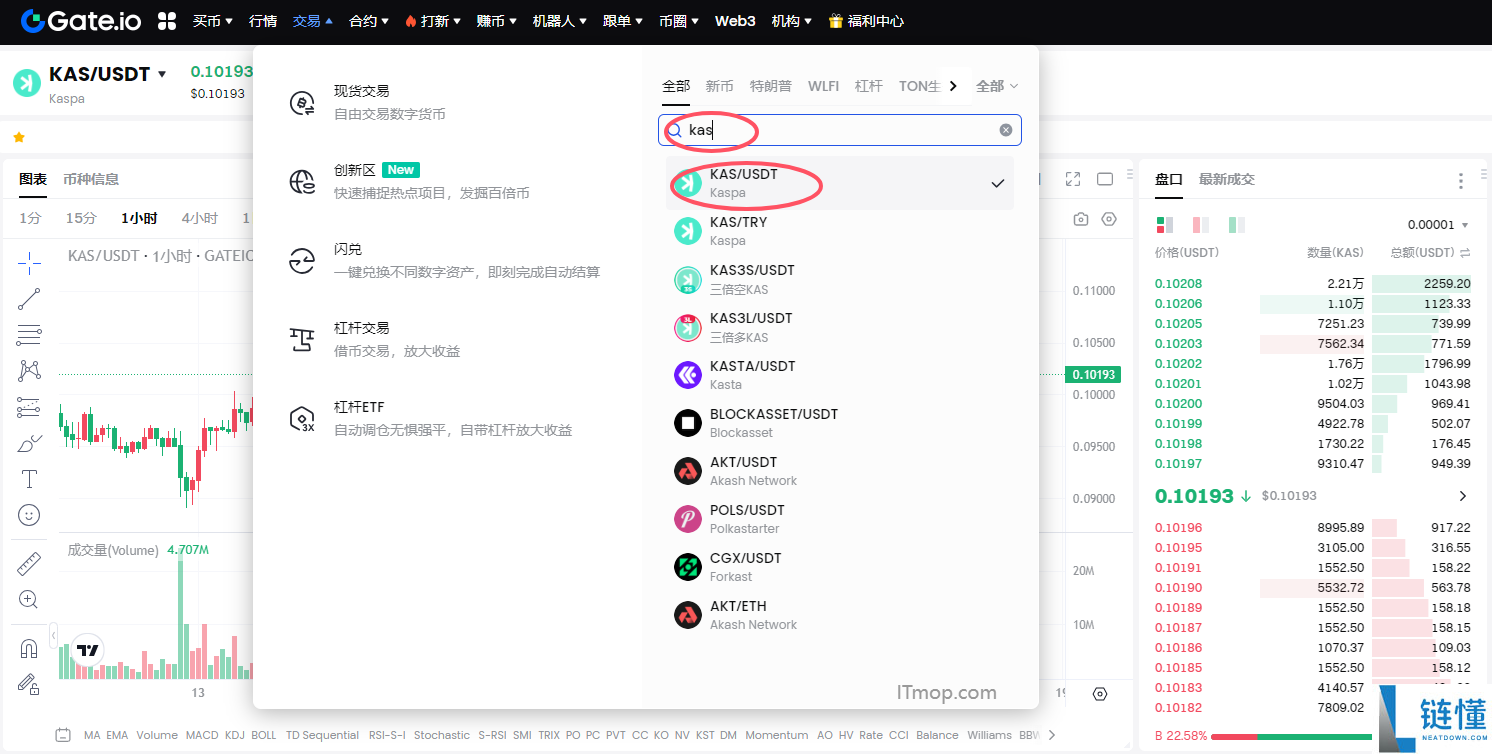1492x754 pixels.
Task: Open the 币种信息 tab
Action: coord(91,179)
